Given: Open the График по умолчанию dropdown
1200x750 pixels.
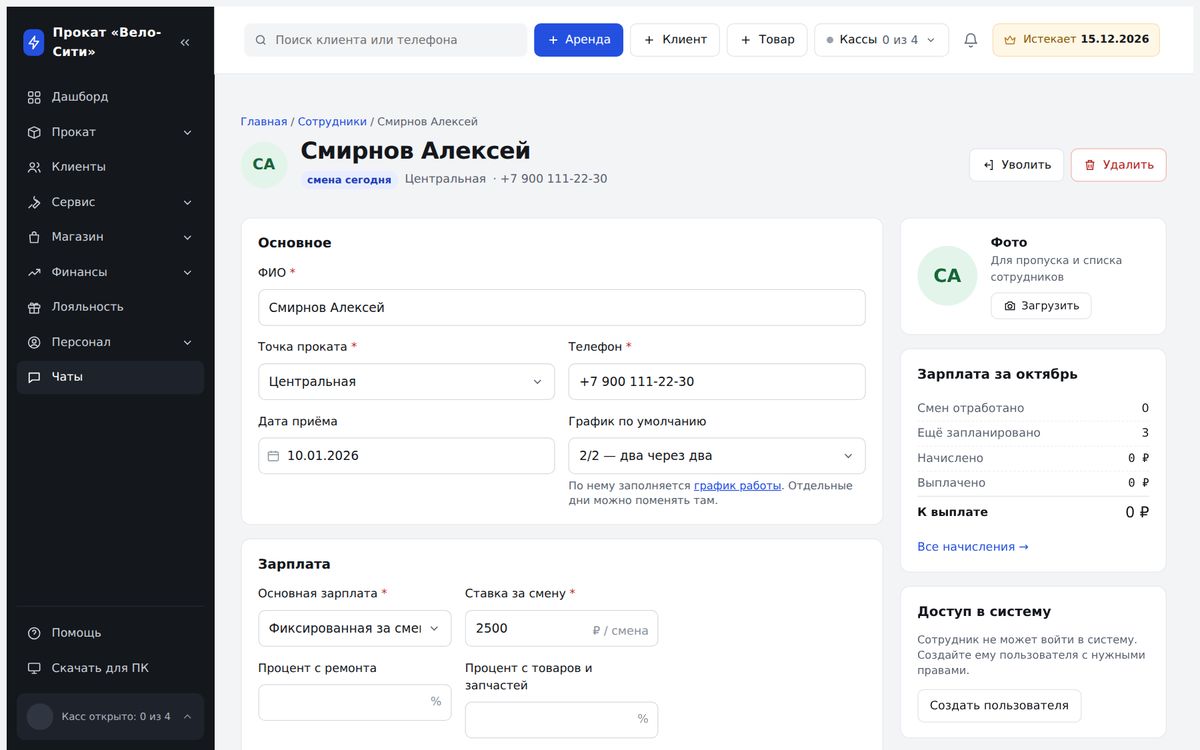Looking at the screenshot, I should click(716, 456).
